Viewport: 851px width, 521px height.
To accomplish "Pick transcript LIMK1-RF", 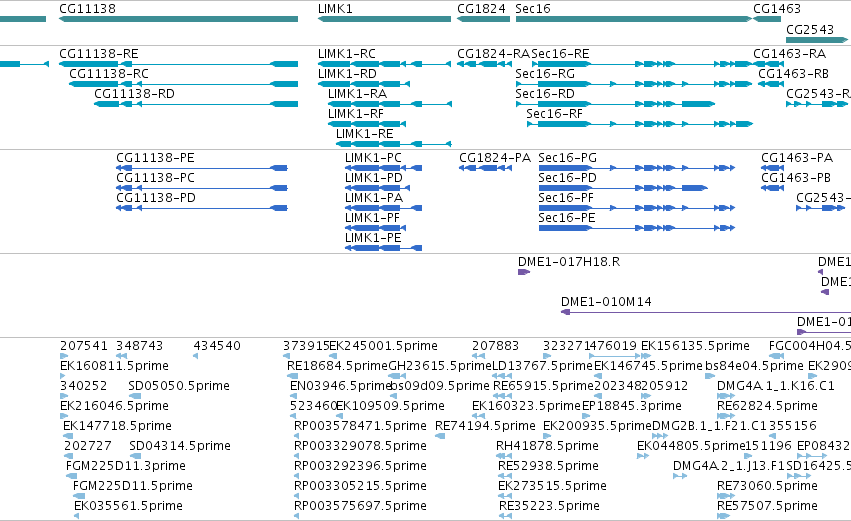I will (x=367, y=124).
